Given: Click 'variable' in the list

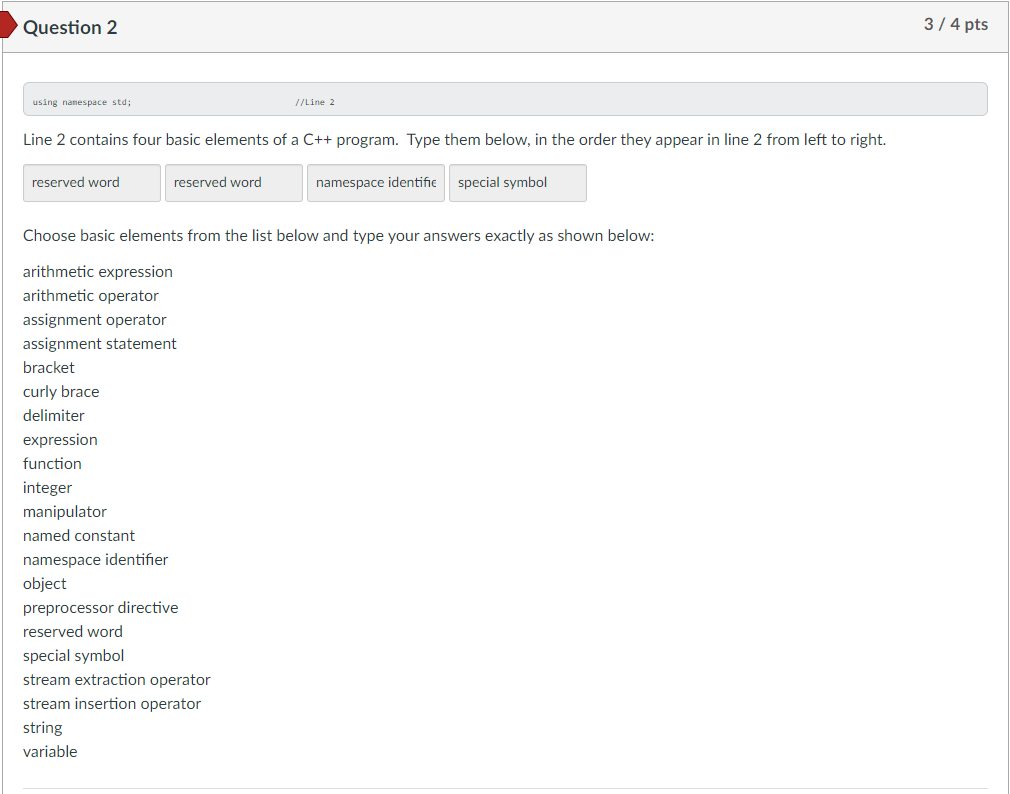Looking at the screenshot, I should pyautogui.click(x=50, y=751).
